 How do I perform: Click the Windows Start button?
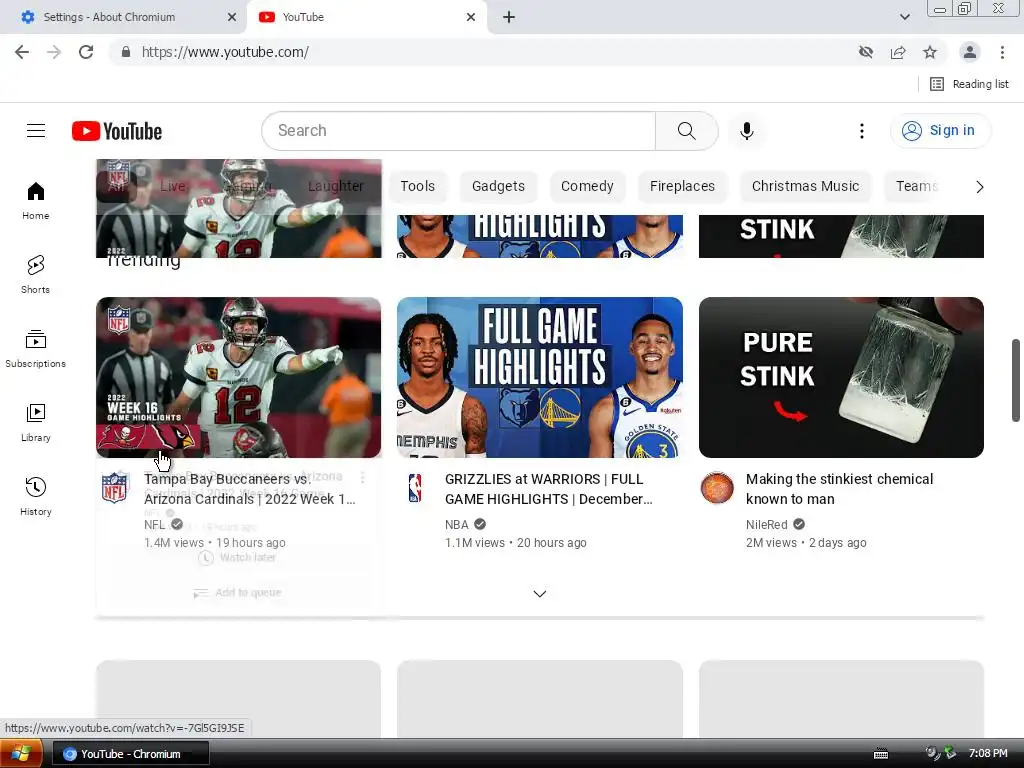pos(21,754)
